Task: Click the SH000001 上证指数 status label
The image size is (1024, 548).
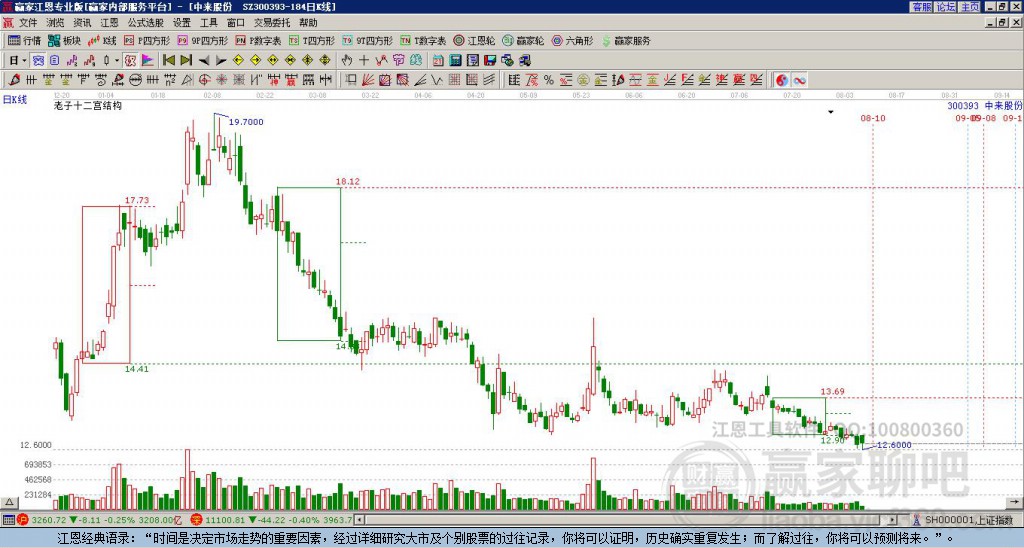Action: click(x=969, y=520)
